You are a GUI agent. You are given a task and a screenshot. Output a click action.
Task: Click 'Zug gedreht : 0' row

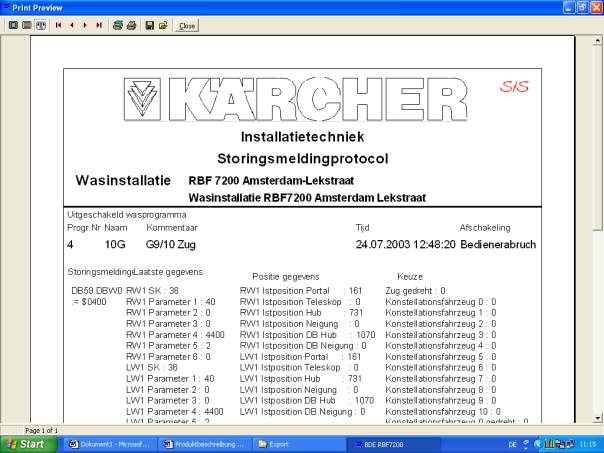coord(415,291)
